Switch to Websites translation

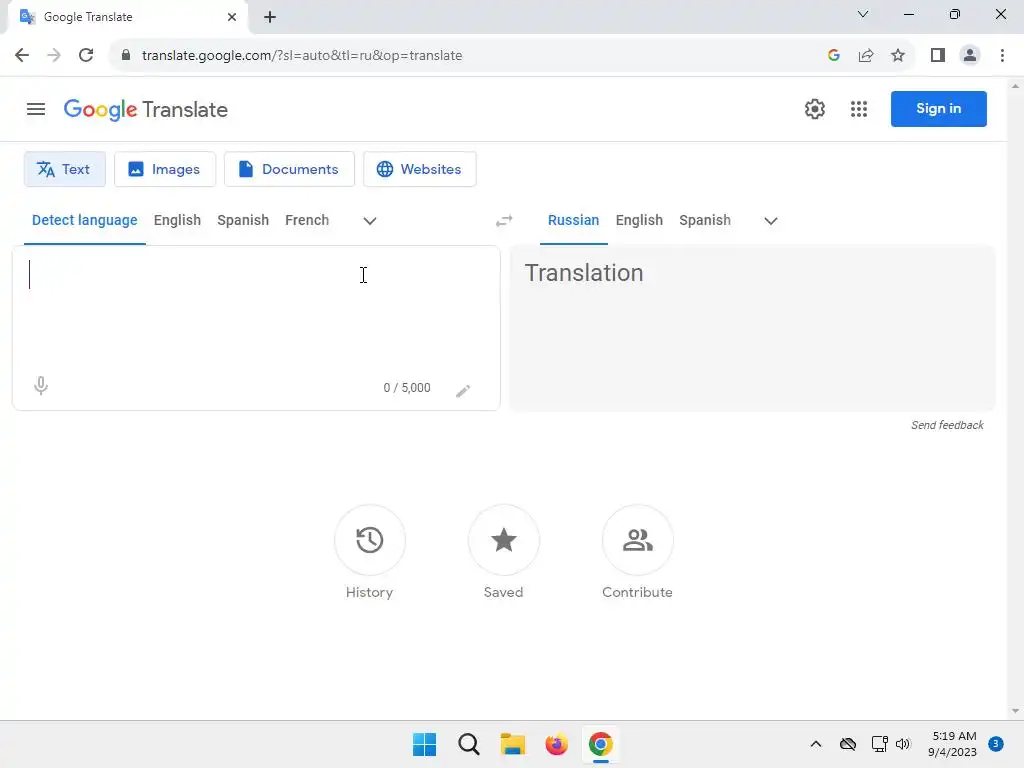[x=419, y=169]
